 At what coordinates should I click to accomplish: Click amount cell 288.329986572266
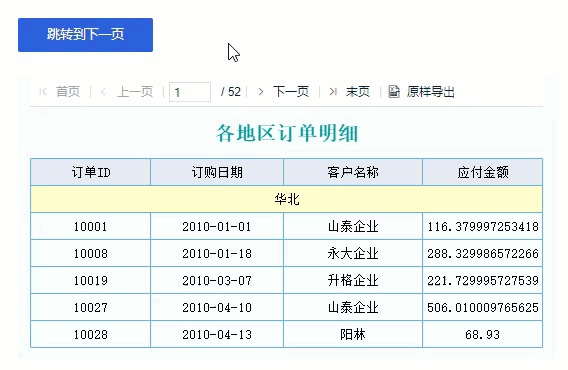pos(483,253)
